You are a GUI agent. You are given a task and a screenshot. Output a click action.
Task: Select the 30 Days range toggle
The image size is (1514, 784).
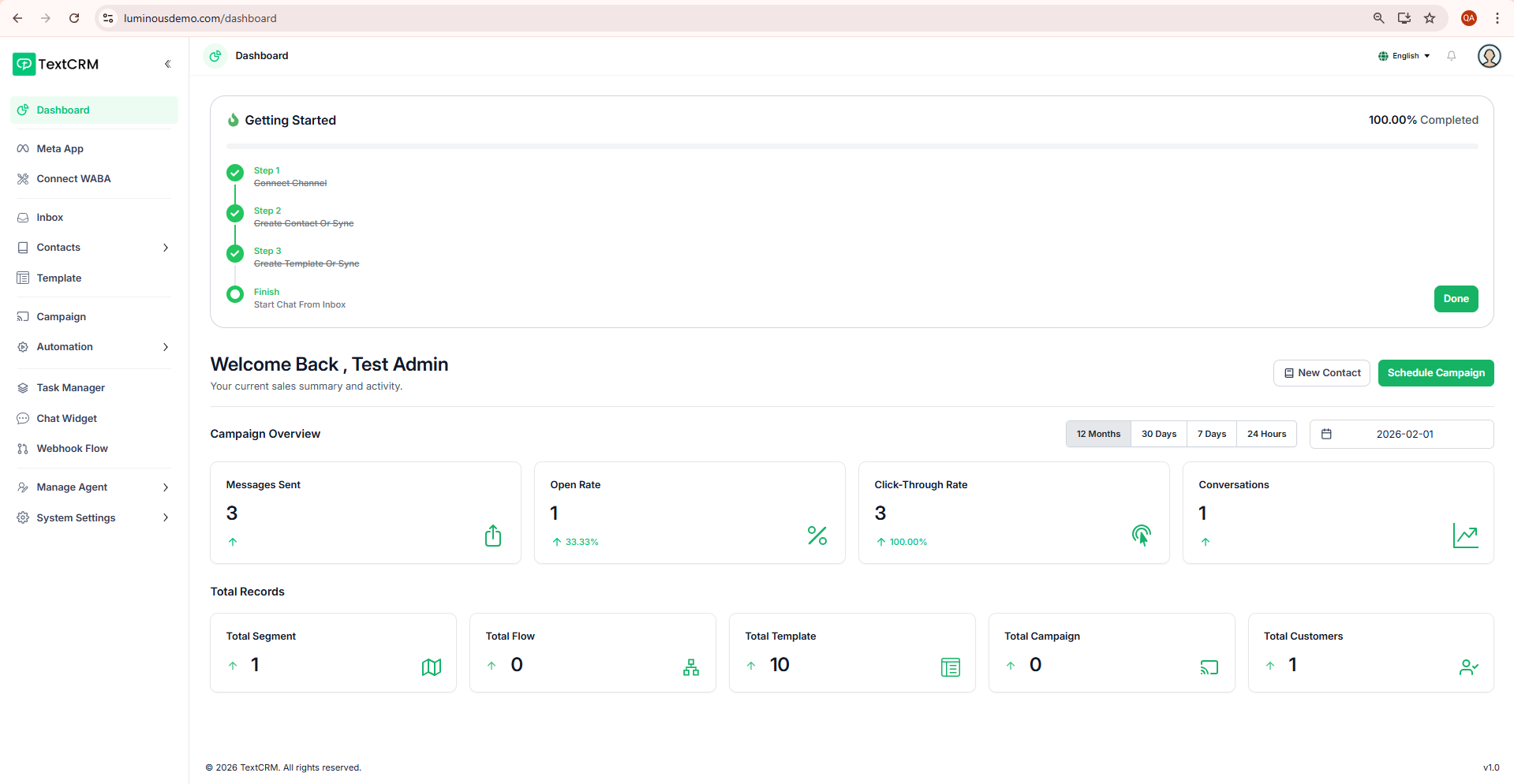click(x=1158, y=434)
